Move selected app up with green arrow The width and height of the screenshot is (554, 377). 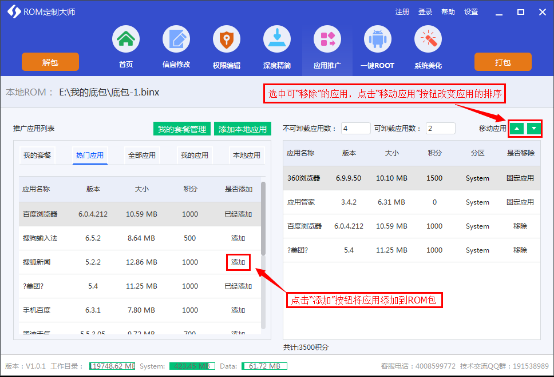517,129
